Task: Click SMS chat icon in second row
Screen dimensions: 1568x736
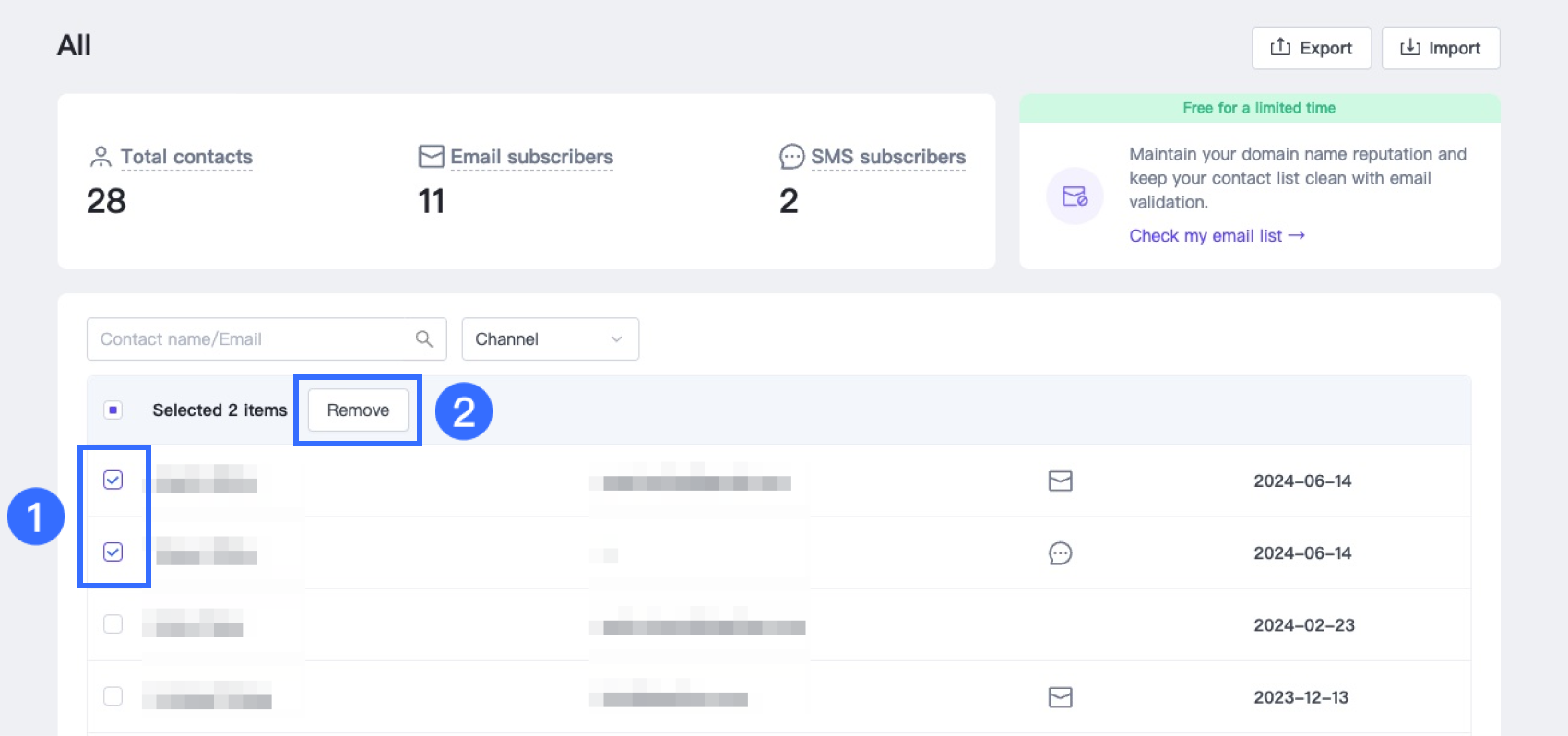Action: pyautogui.click(x=1060, y=553)
